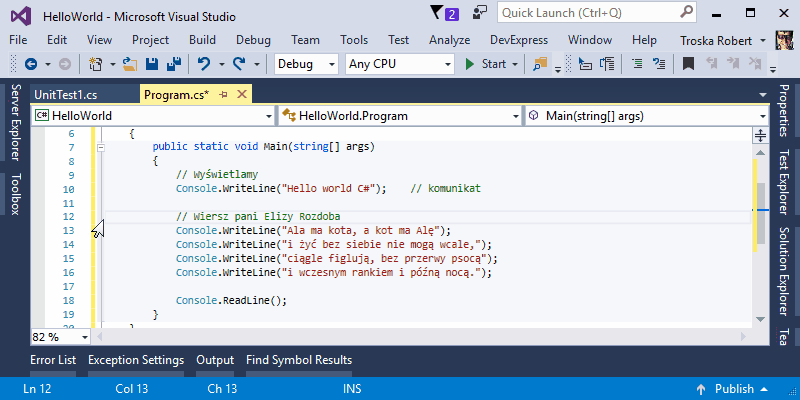
Task: Click the Find in Files folder icon
Action: click(x=540, y=64)
